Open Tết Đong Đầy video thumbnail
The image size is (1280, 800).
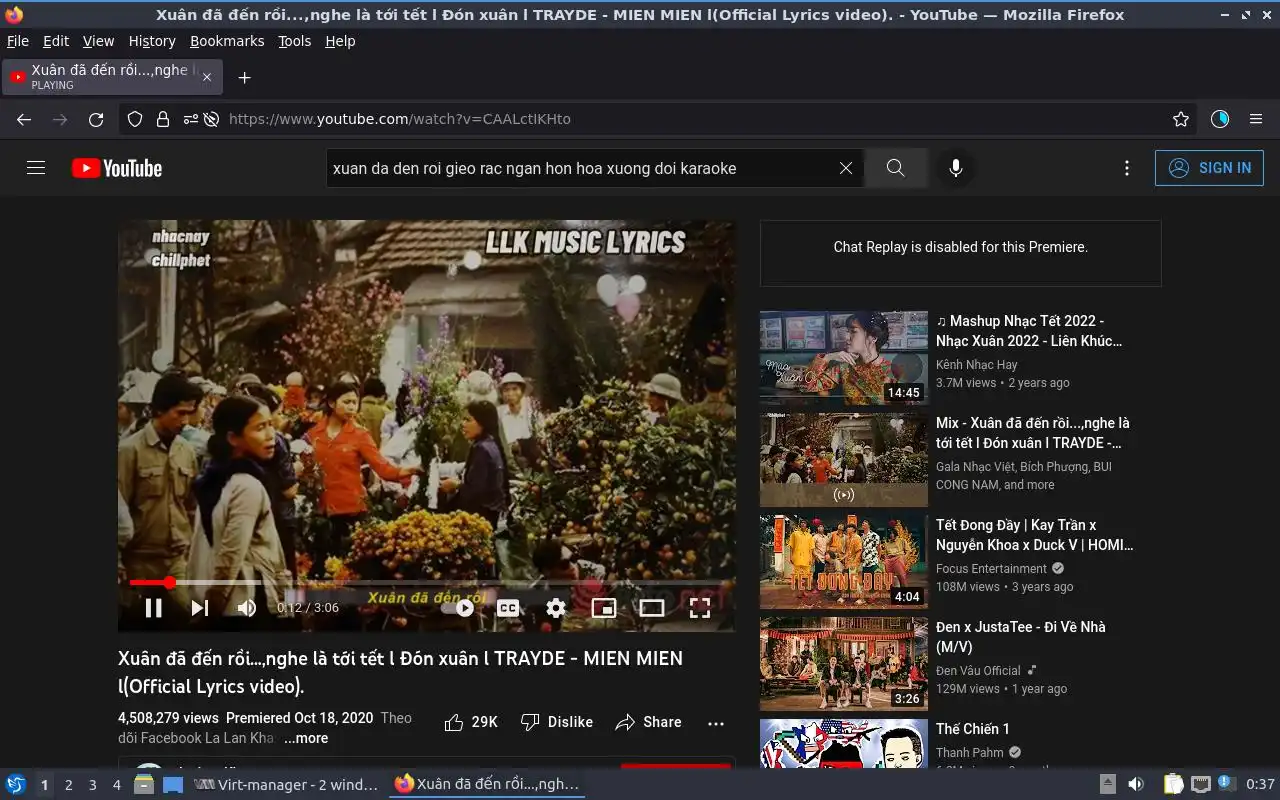tap(844, 561)
